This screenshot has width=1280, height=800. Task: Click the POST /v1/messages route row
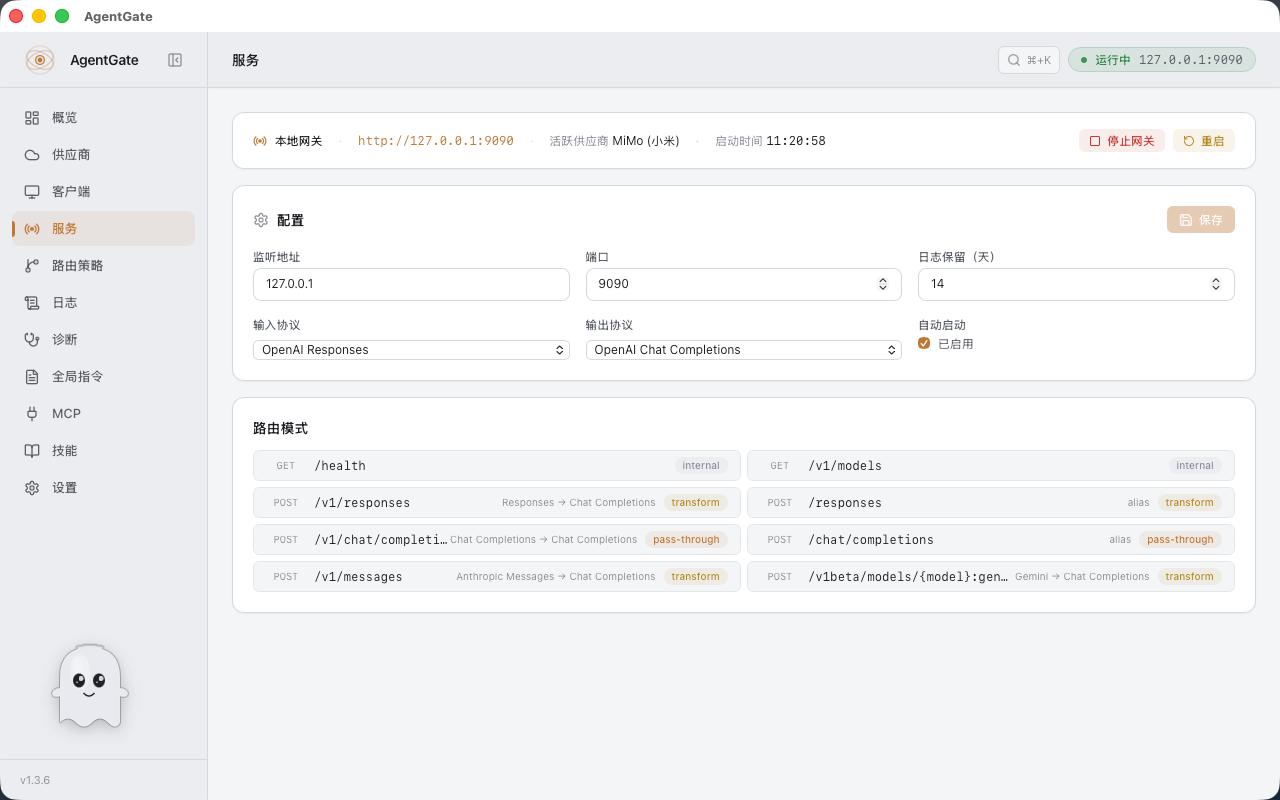(497, 577)
